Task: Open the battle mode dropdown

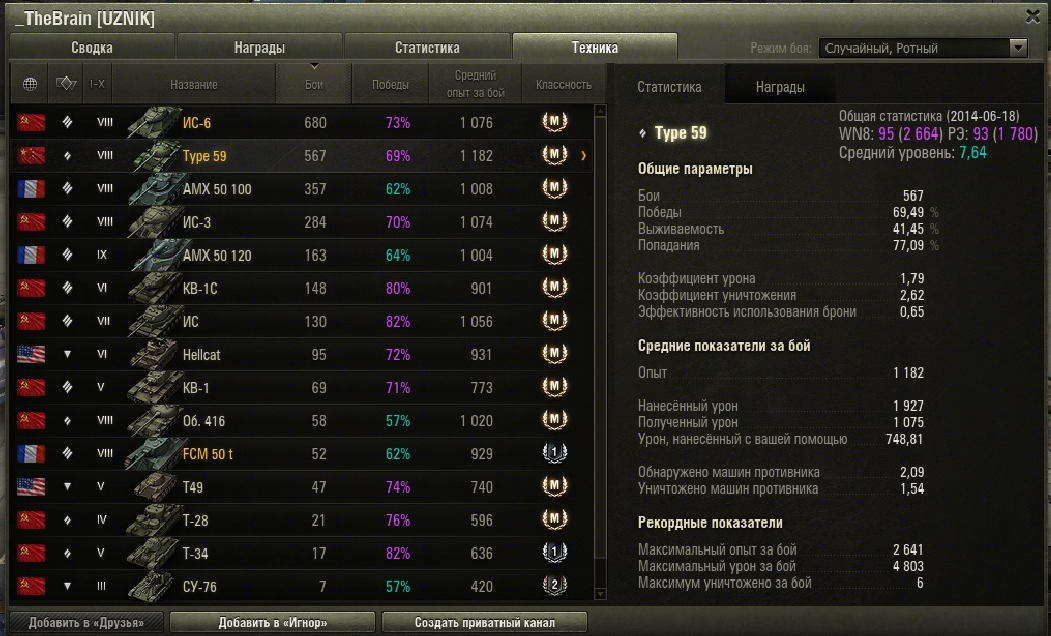Action: (923, 48)
